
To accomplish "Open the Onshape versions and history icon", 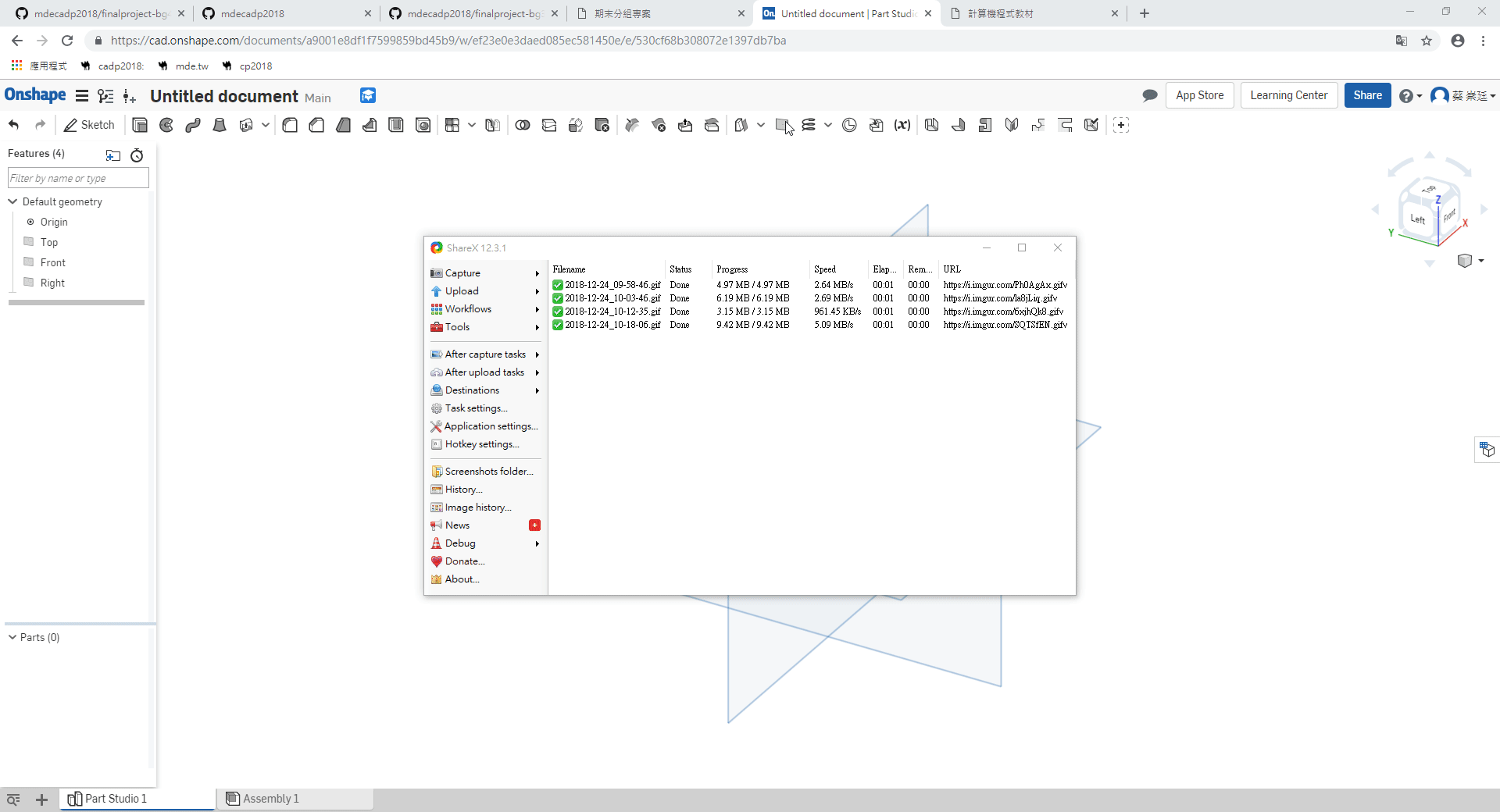I will [368, 95].
